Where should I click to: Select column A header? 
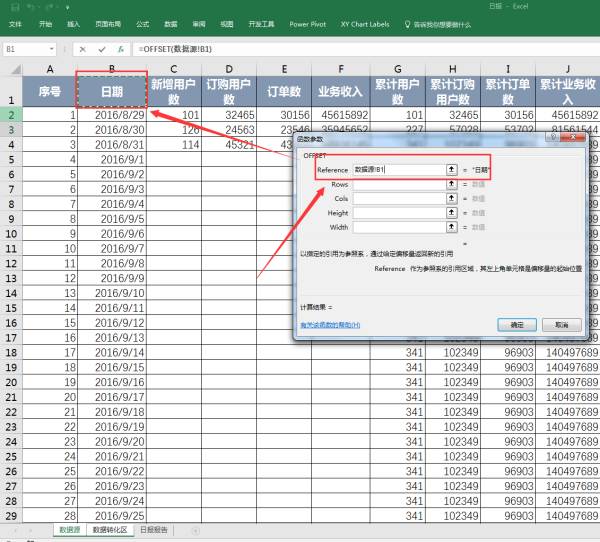[x=50, y=69]
